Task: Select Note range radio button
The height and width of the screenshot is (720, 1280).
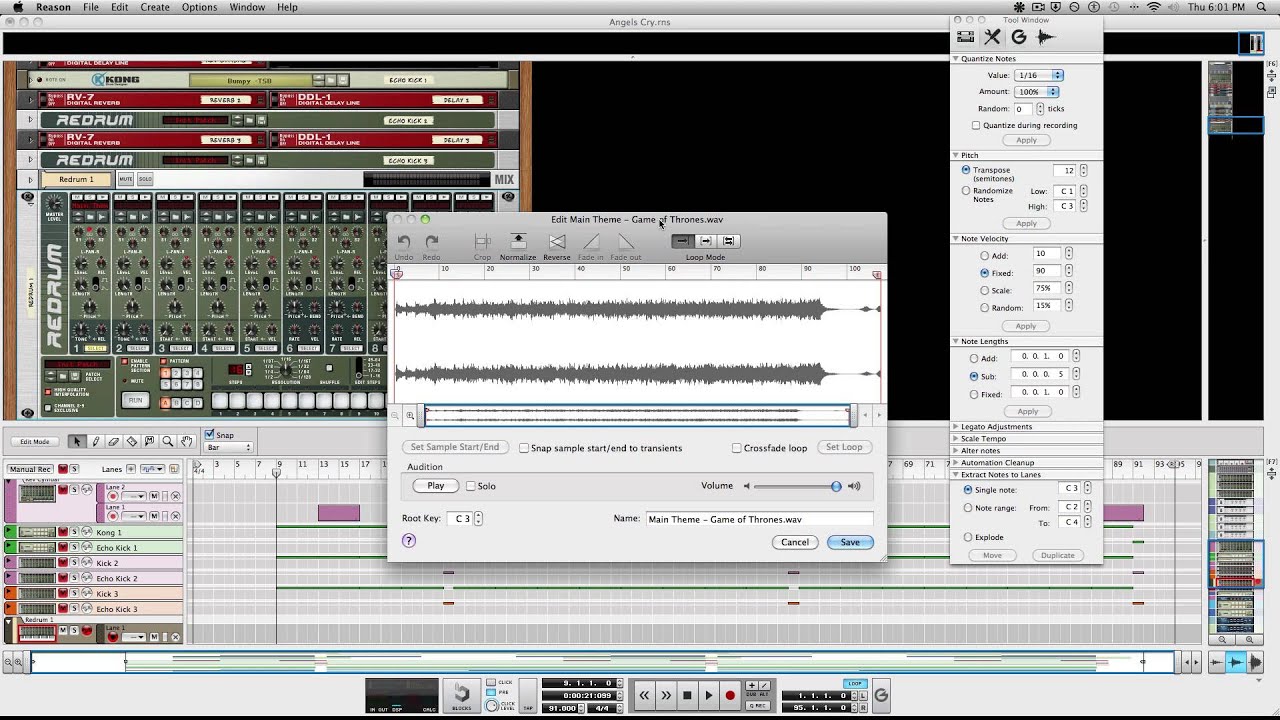Action: click(x=967, y=508)
